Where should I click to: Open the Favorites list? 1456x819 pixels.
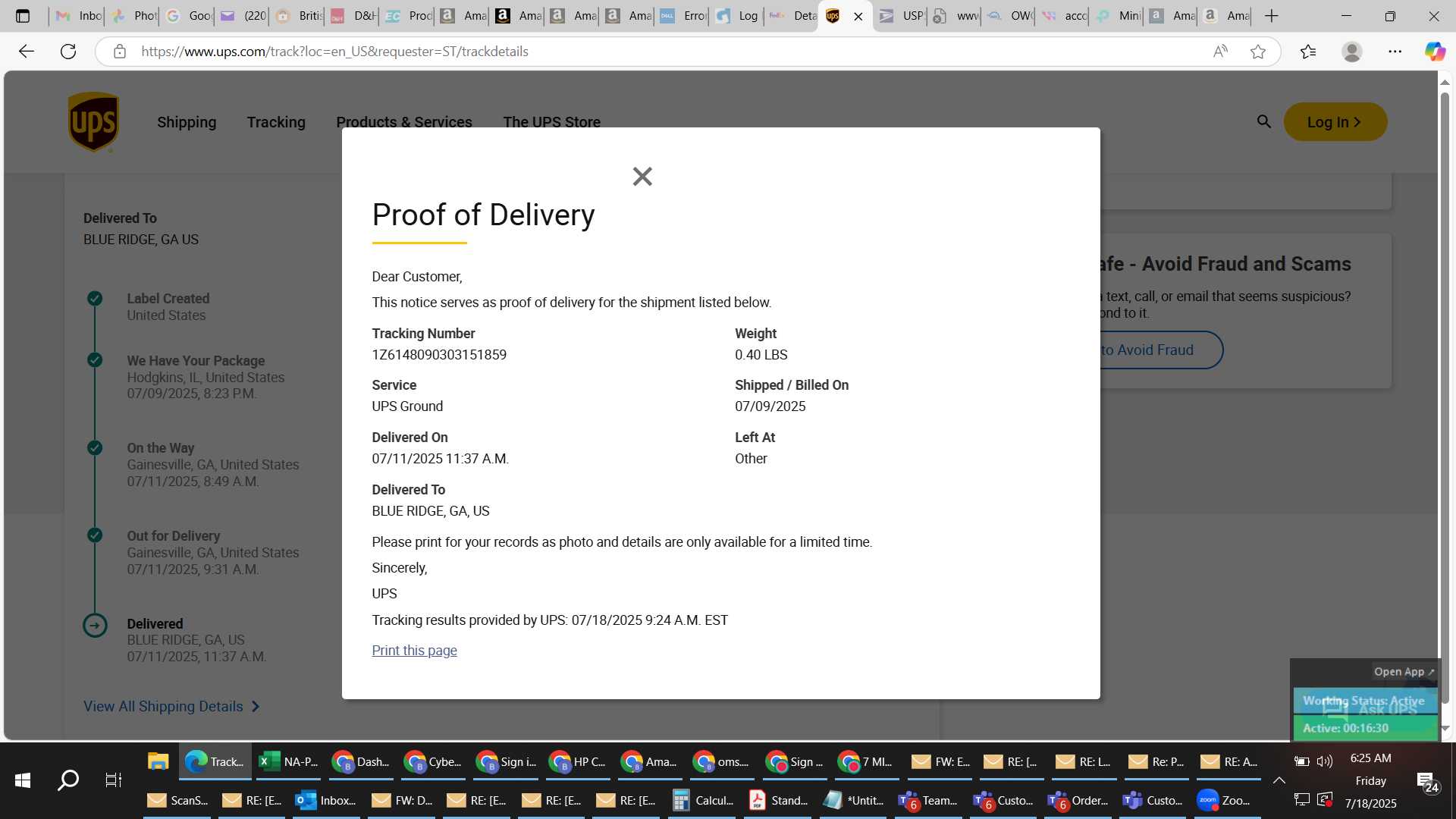pos(1308,52)
